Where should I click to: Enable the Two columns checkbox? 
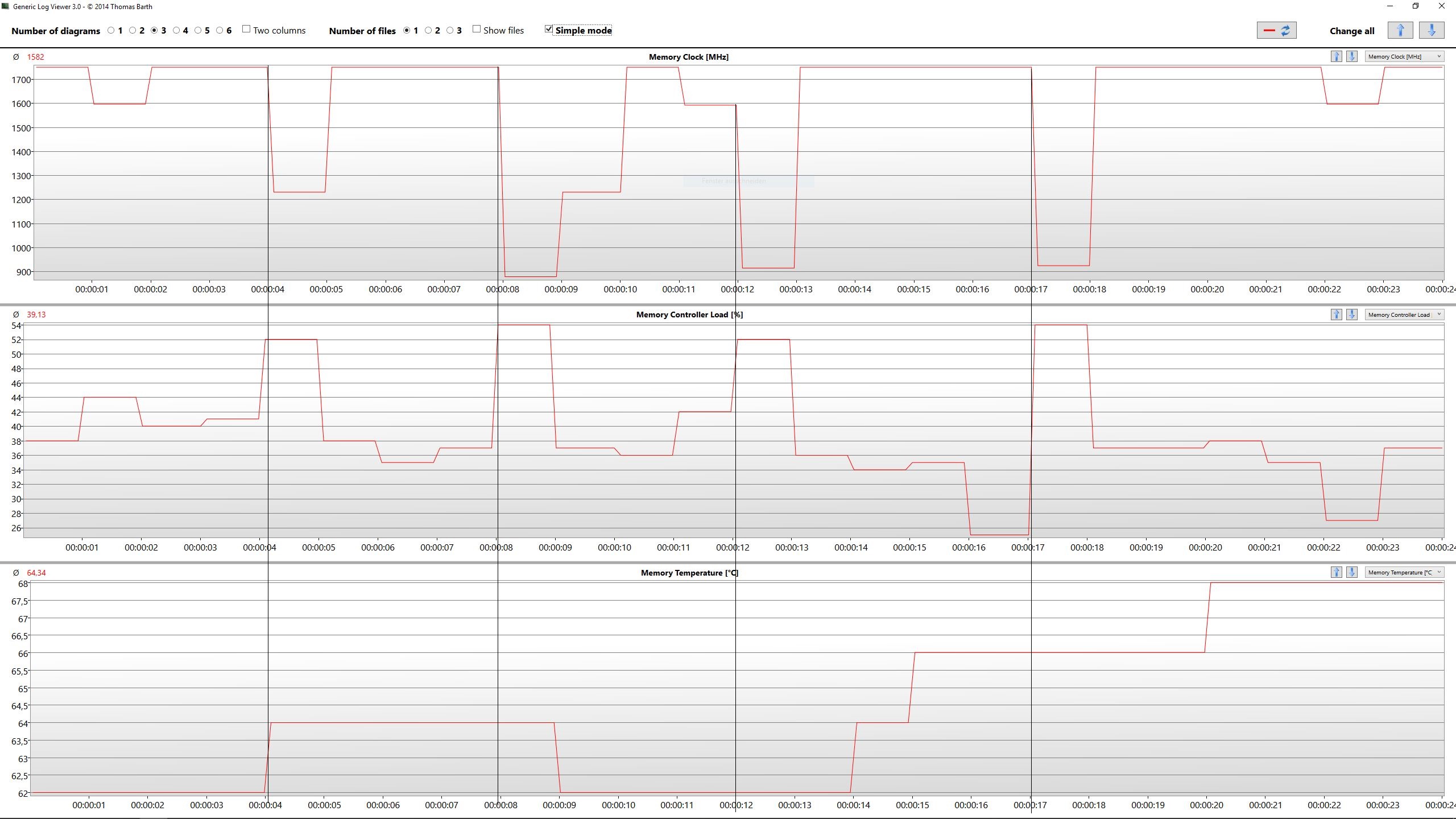(246, 29)
